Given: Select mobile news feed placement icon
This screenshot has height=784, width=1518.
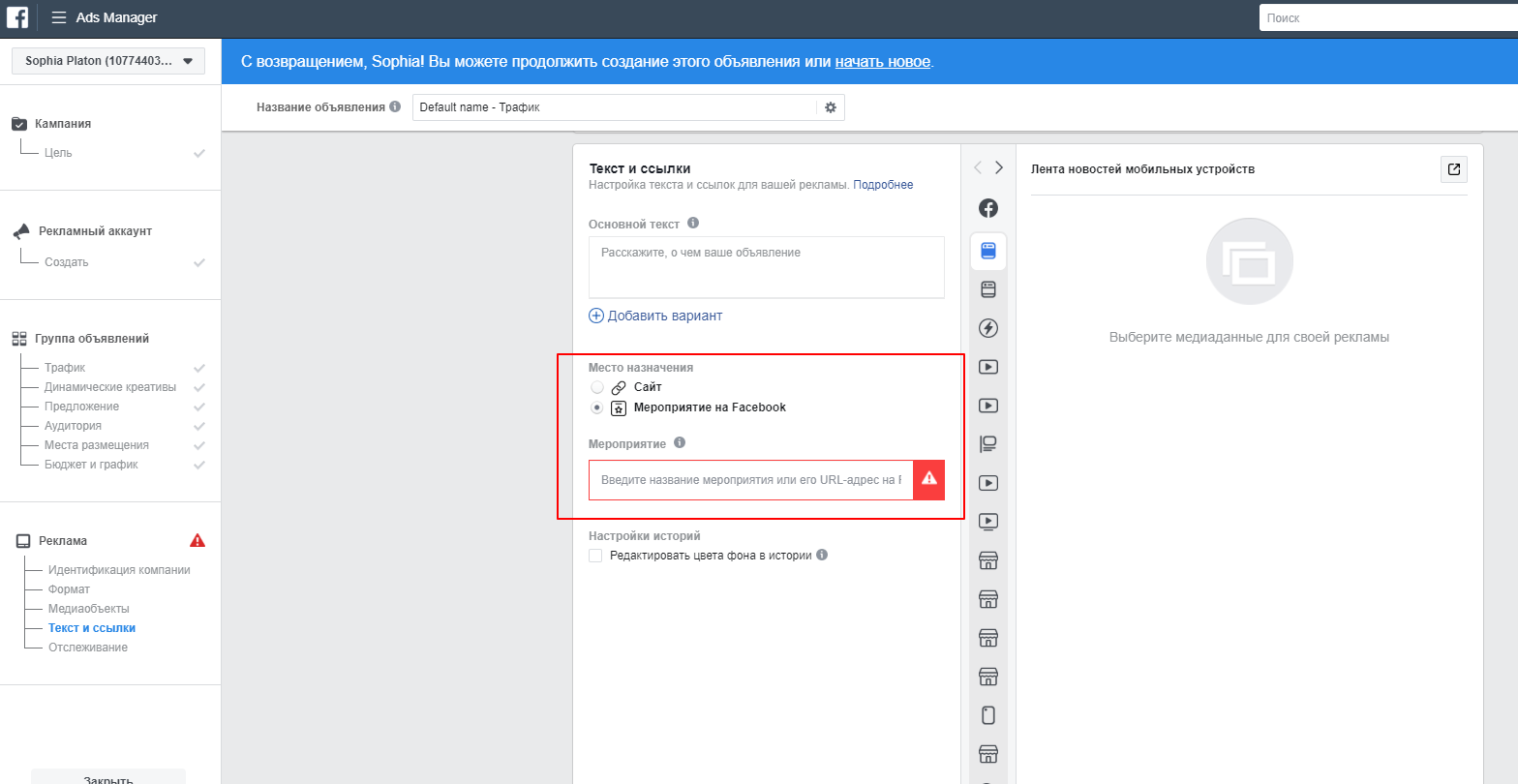Looking at the screenshot, I should (x=987, y=252).
